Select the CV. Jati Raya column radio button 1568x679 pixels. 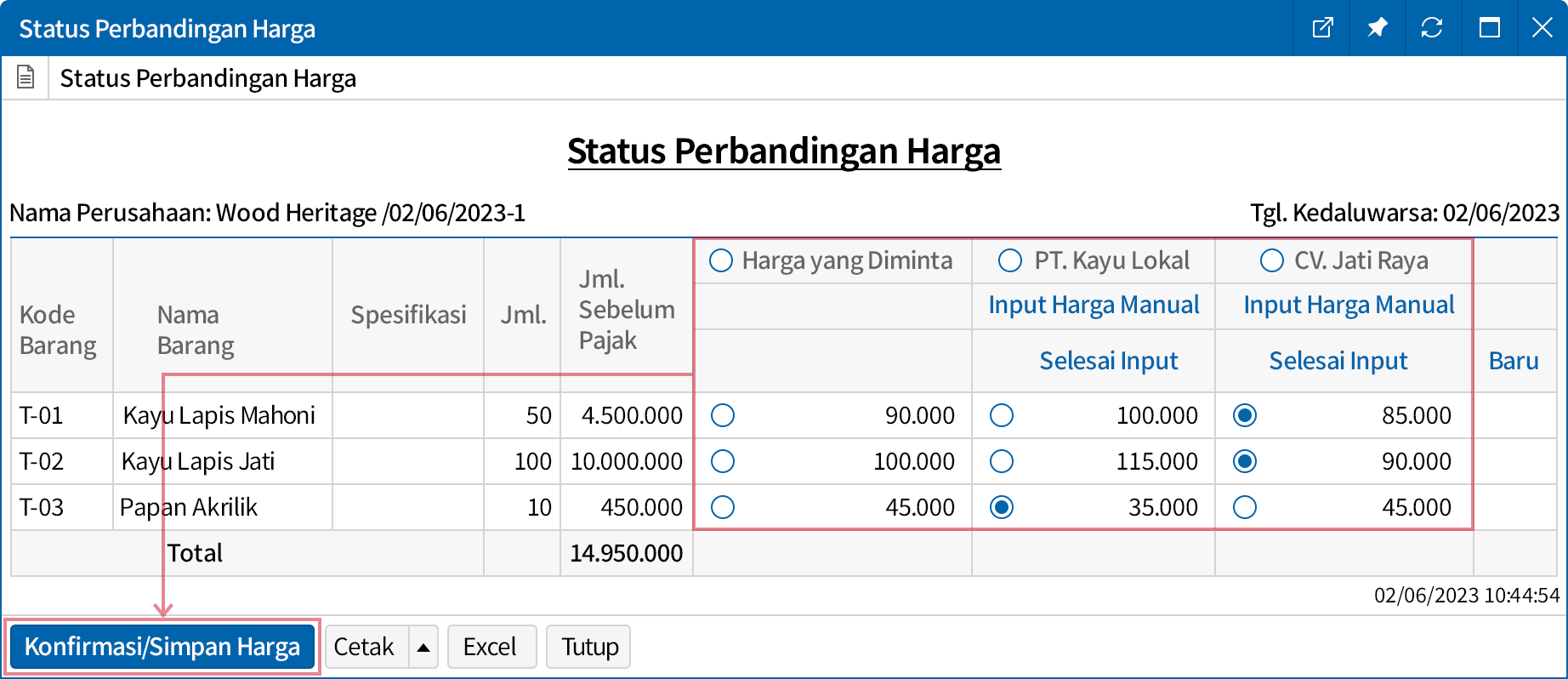[1271, 260]
